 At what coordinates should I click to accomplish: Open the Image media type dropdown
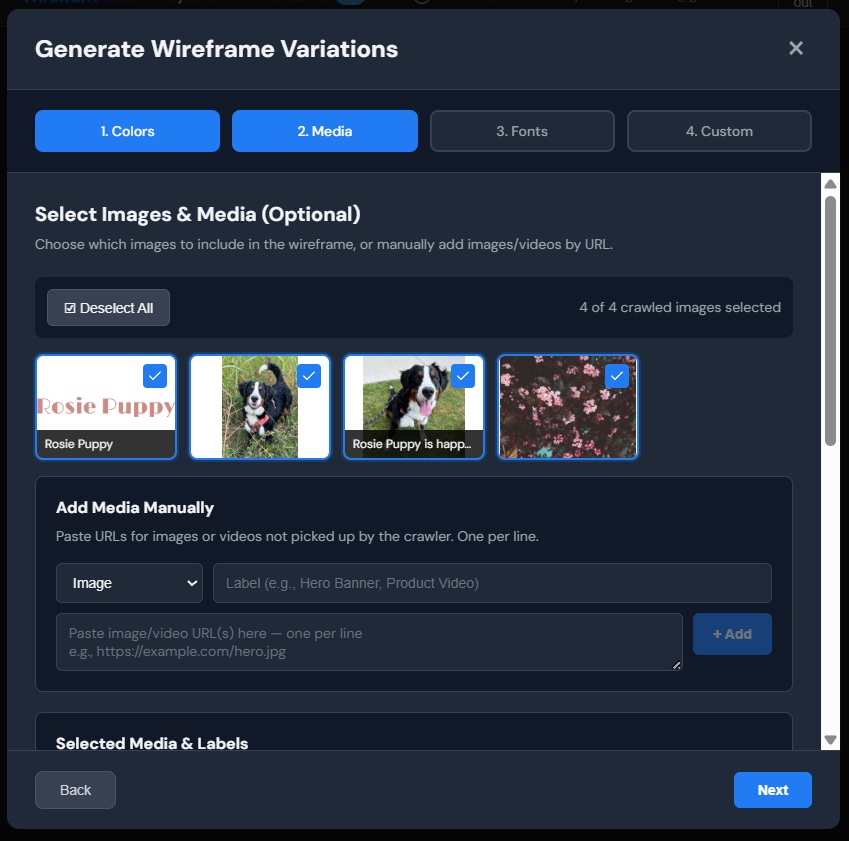point(129,583)
